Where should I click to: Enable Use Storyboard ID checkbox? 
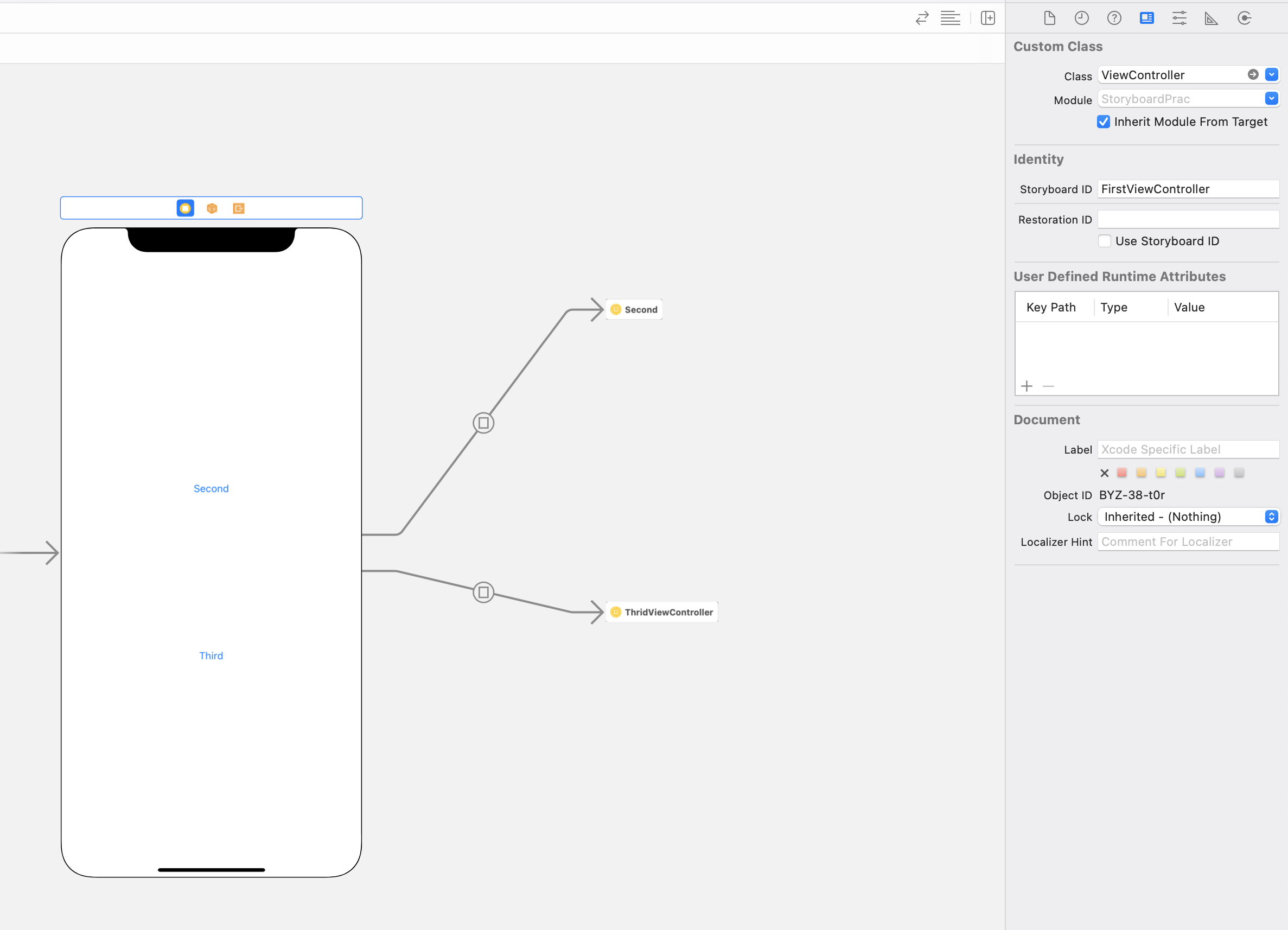click(x=1105, y=241)
